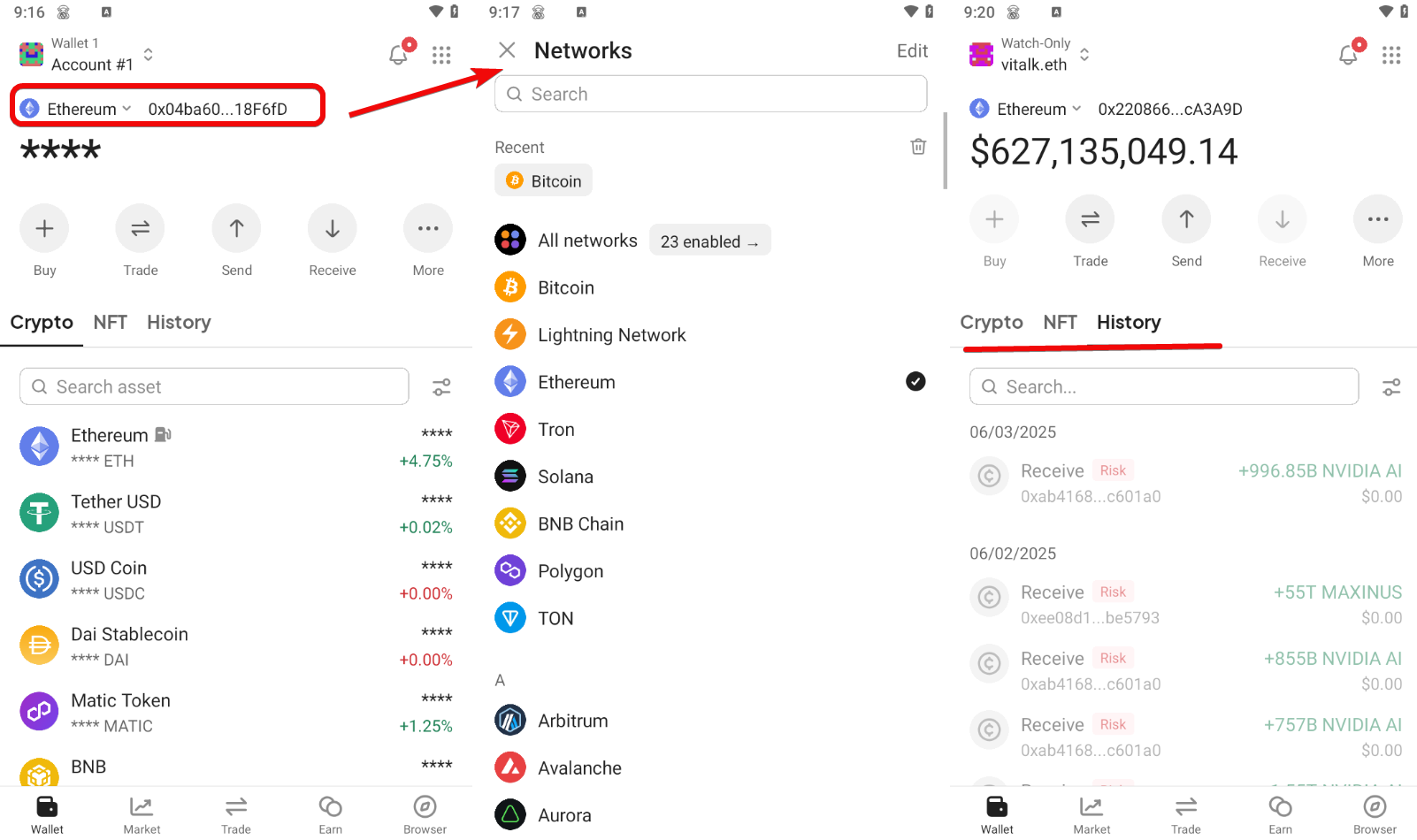Open notifications bell in Account #1 wallet
Viewport: 1417px width, 840px height.
(x=399, y=54)
